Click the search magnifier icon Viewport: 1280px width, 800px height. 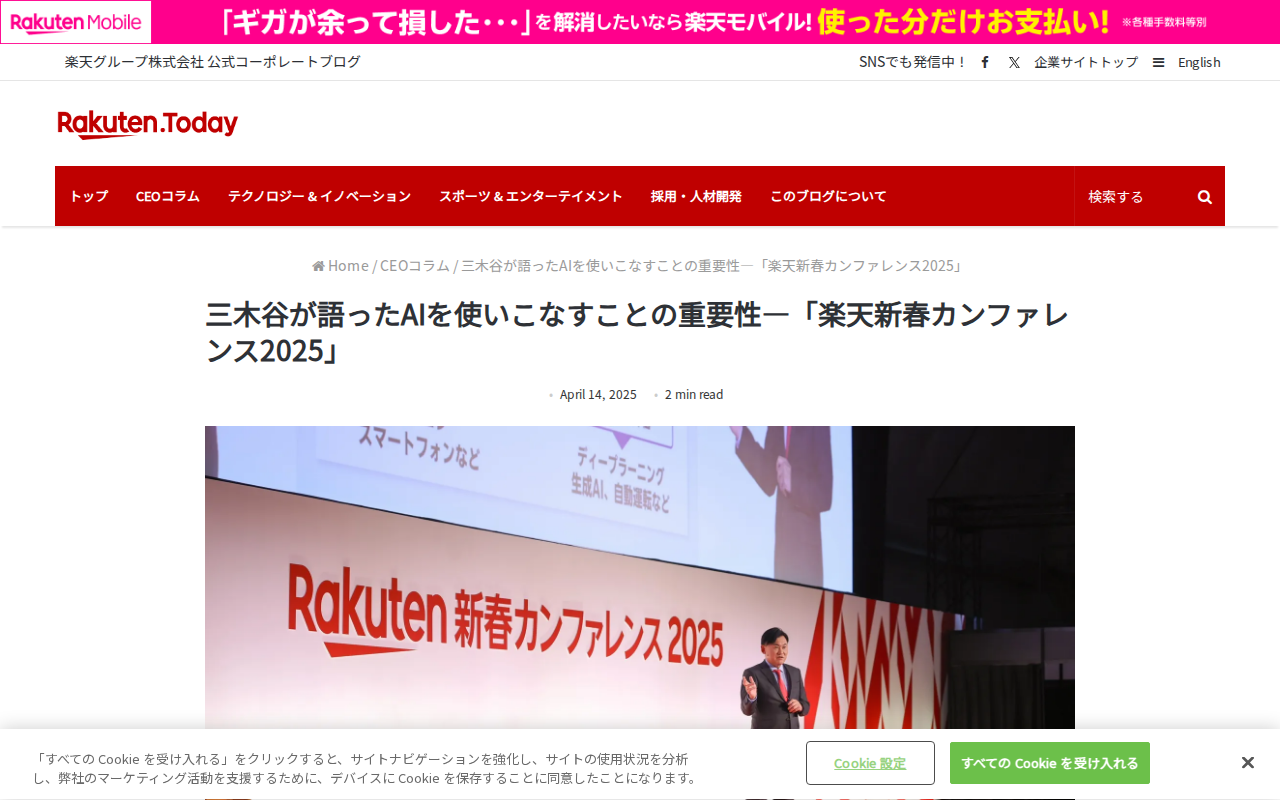click(x=1205, y=197)
